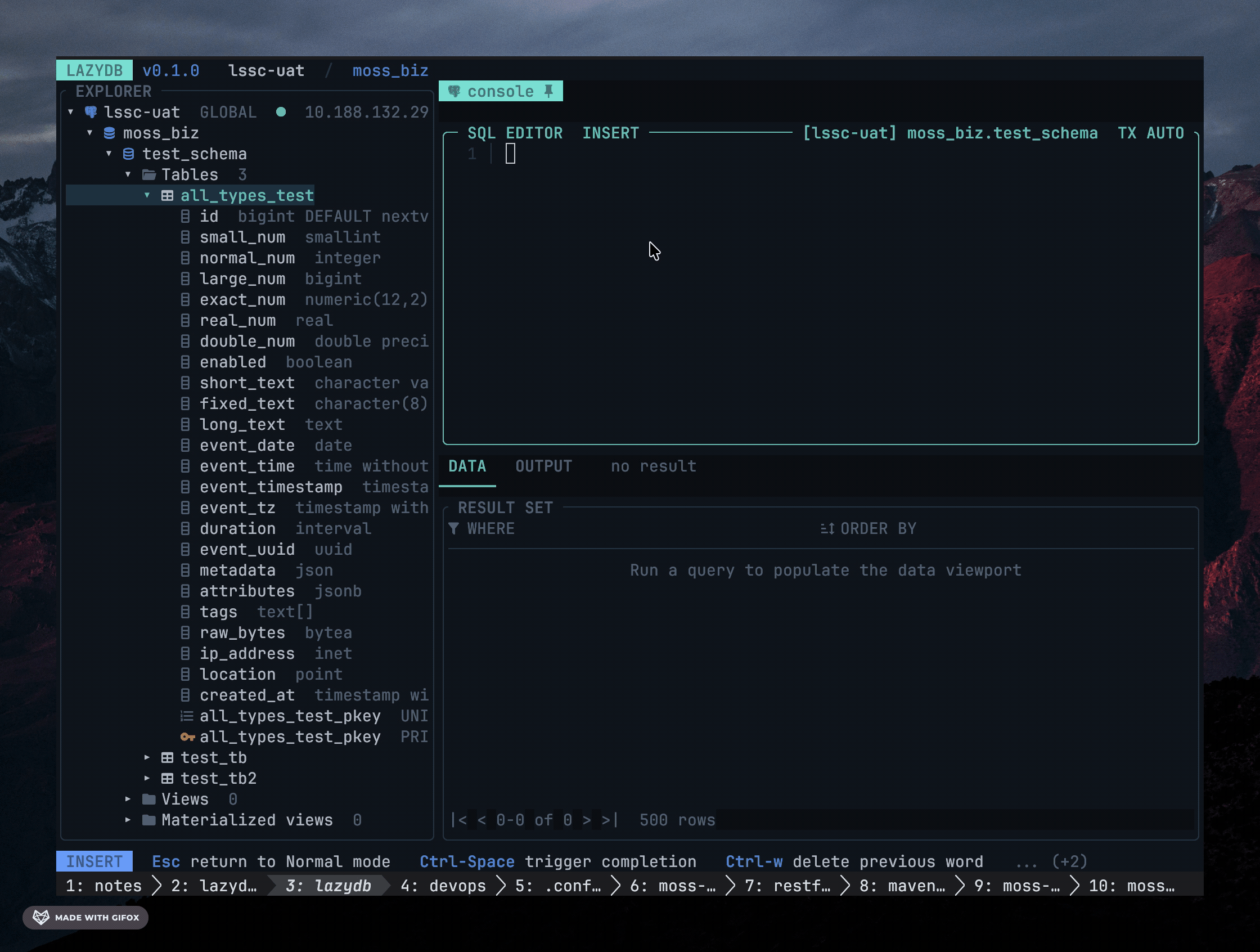This screenshot has width=1260, height=952.
Task: Collapse the test_schema node
Action: (109, 154)
